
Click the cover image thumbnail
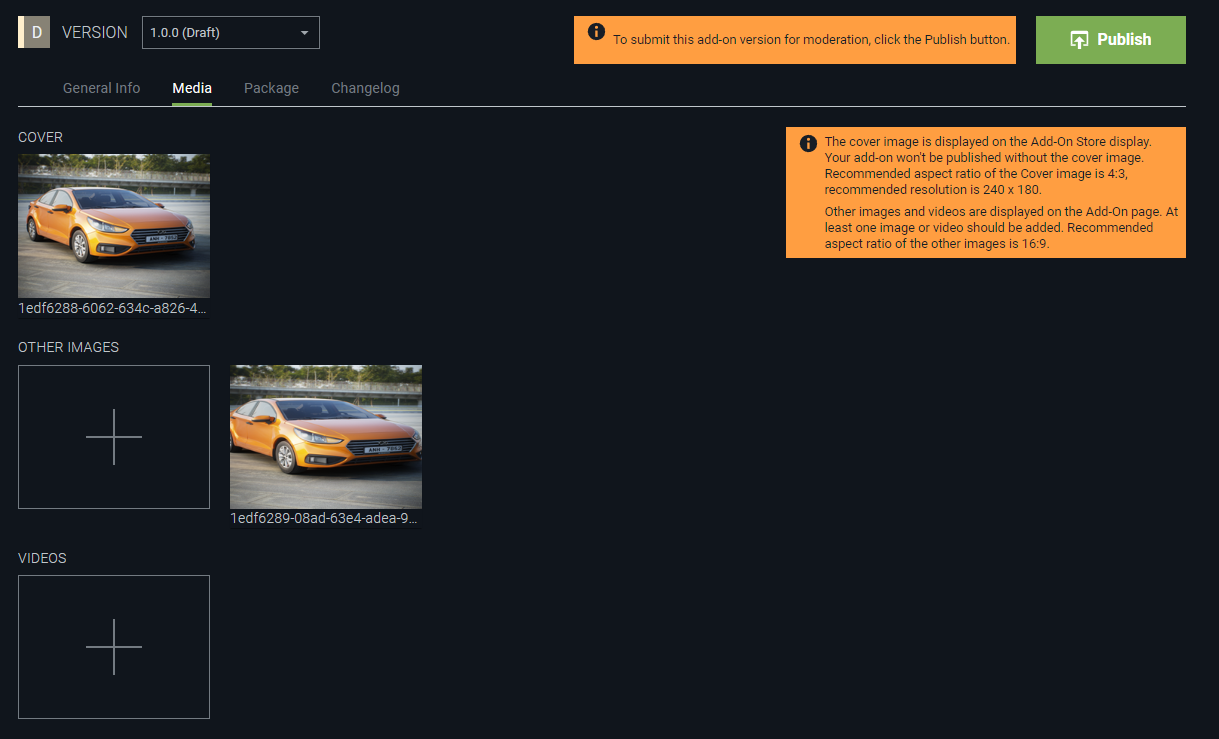114,226
